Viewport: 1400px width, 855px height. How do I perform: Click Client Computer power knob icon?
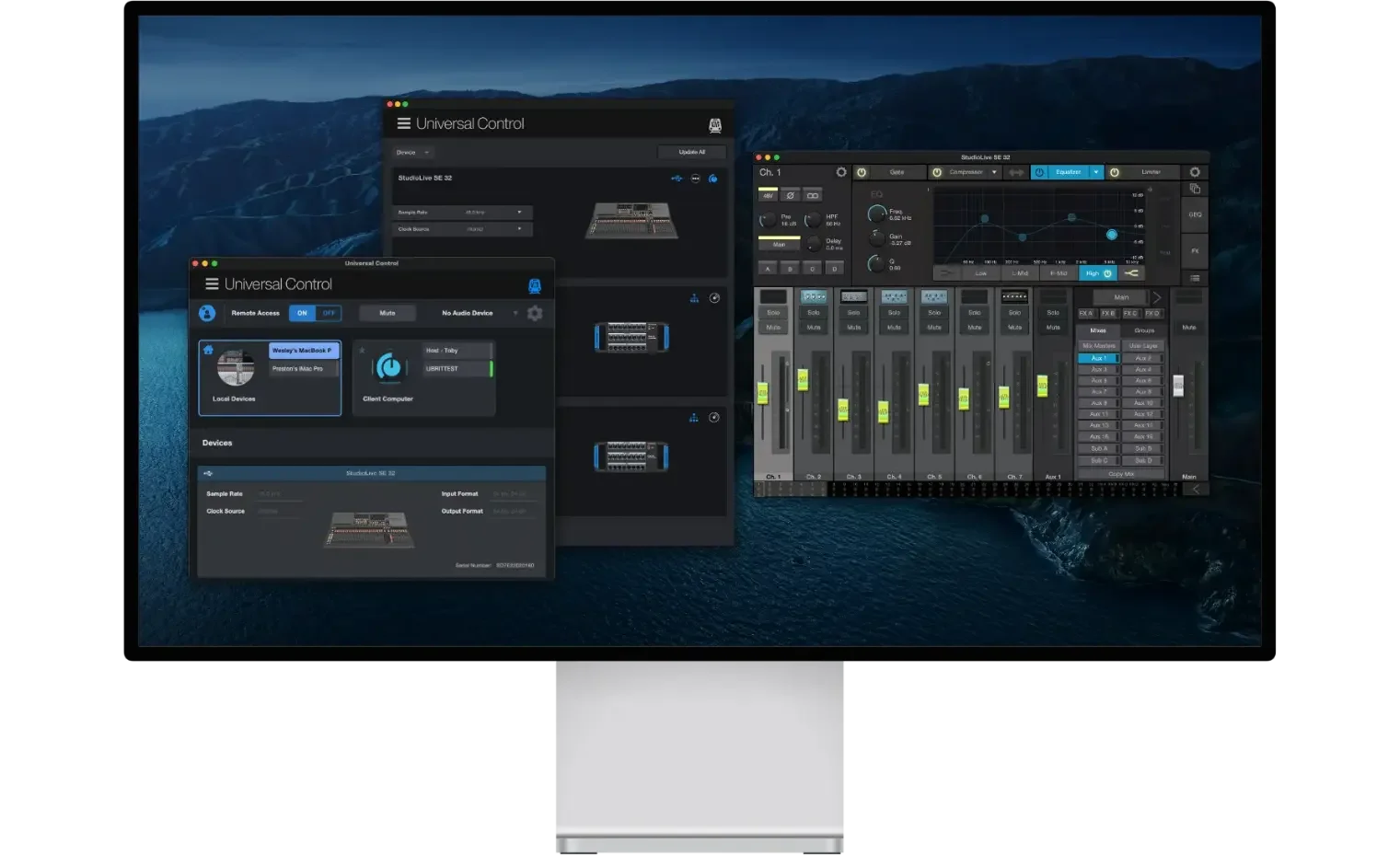[x=390, y=367]
